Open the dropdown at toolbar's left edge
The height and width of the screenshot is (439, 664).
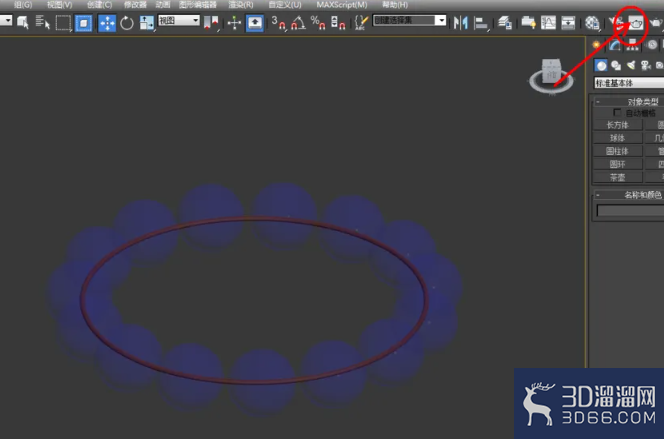click(x=6, y=20)
